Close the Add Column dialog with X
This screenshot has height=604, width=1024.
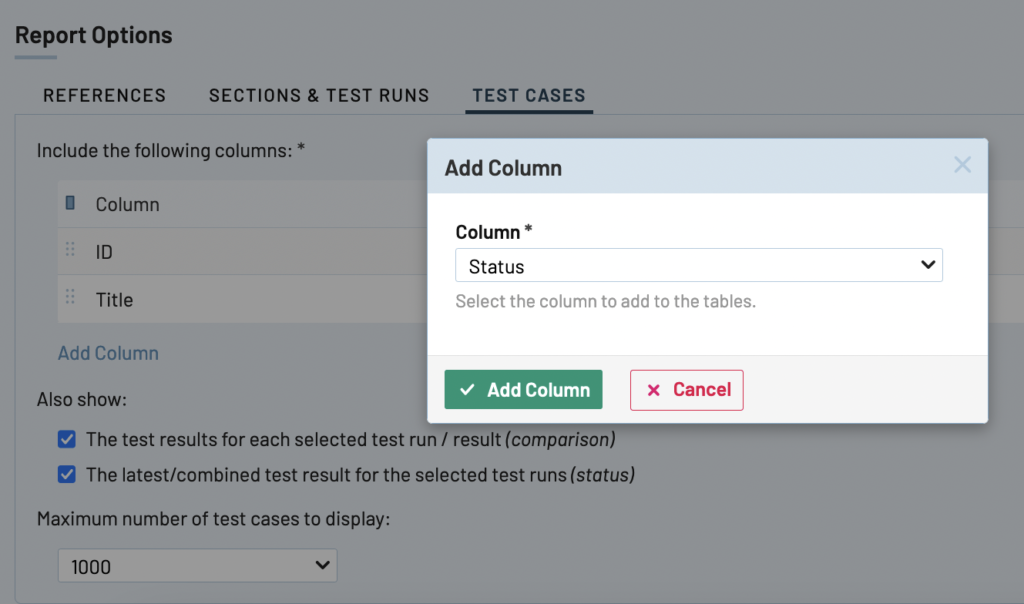tap(962, 165)
